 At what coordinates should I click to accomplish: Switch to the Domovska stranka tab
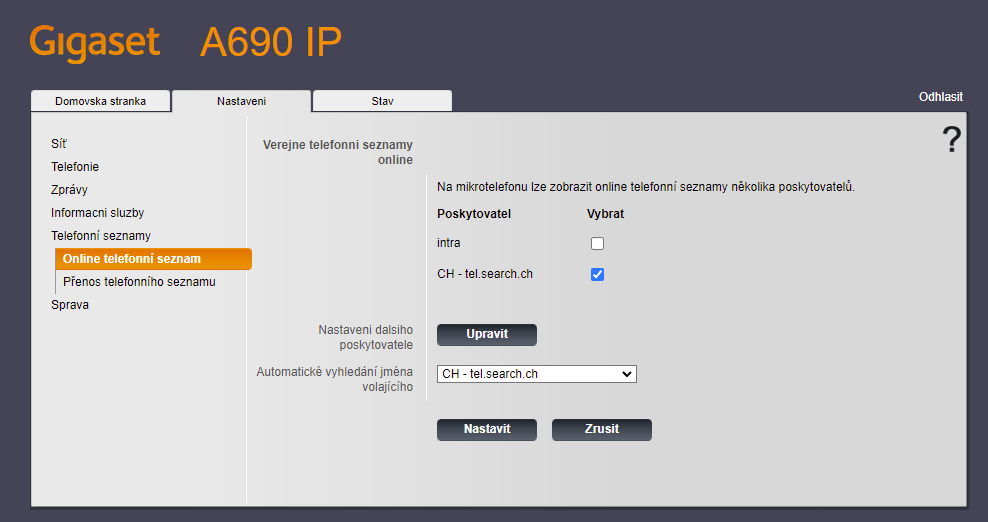[x=100, y=101]
